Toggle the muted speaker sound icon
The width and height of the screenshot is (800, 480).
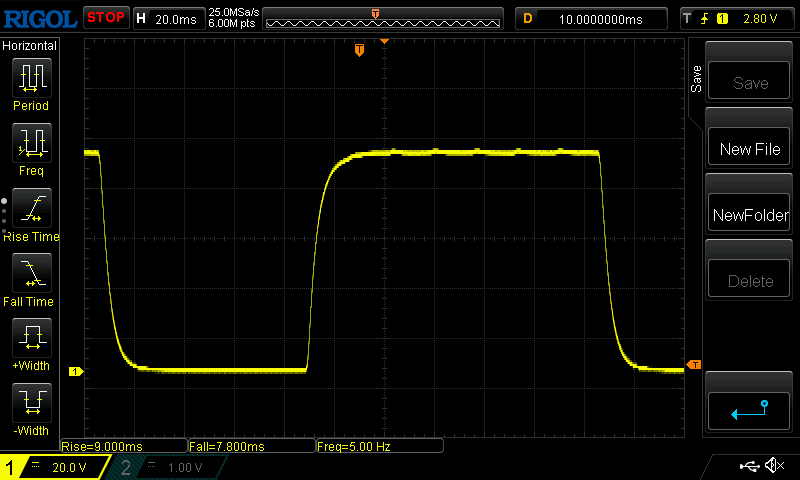pyautogui.click(x=774, y=465)
